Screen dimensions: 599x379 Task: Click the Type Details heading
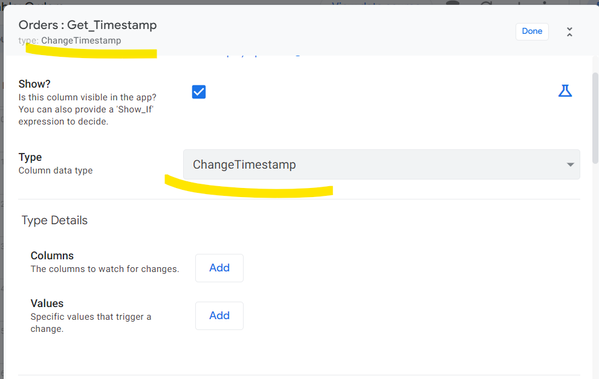55,220
